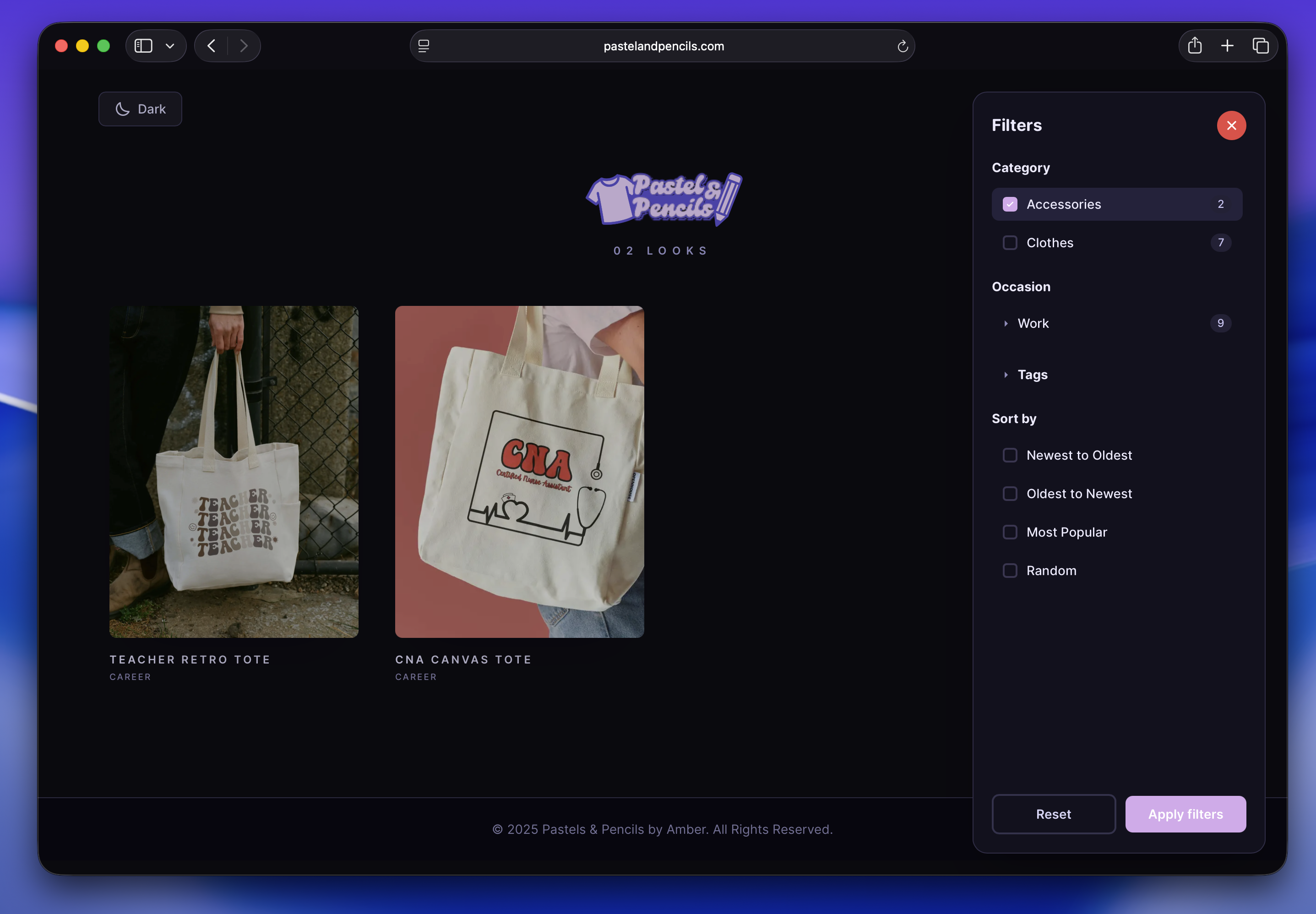
Task: Open the CNA Canvas Tote thumbnail
Action: pyautogui.click(x=519, y=471)
